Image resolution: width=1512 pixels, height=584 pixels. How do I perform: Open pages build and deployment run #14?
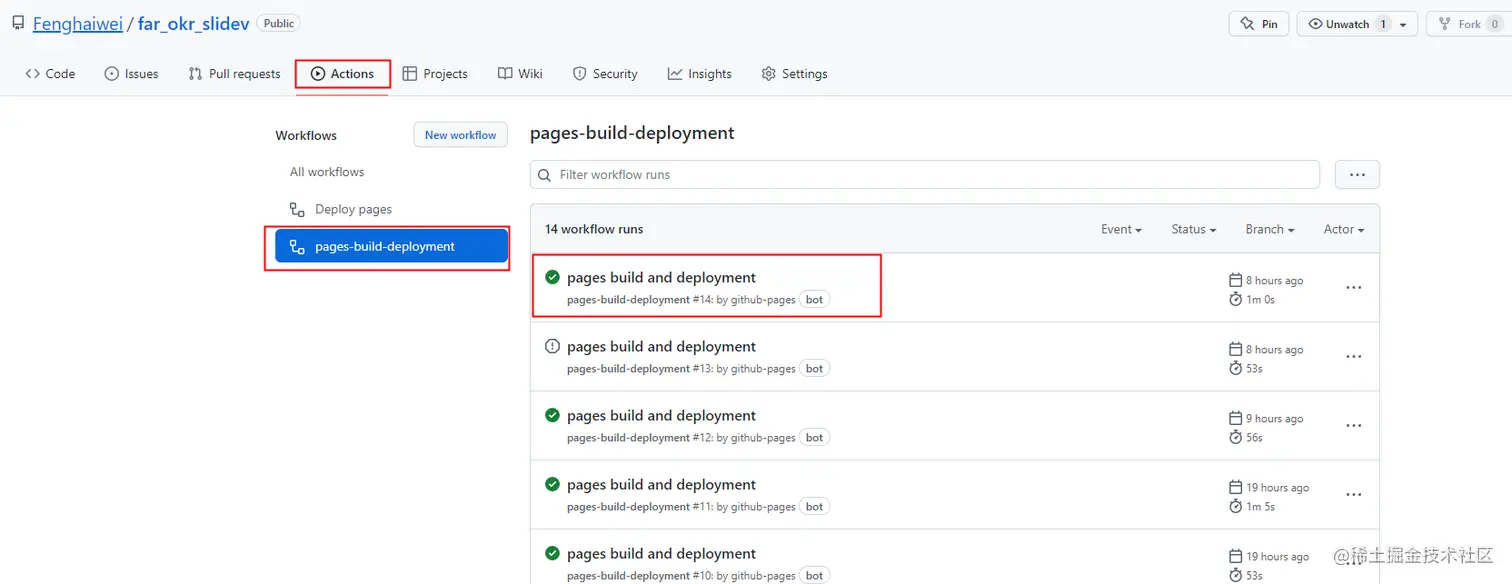pos(661,277)
